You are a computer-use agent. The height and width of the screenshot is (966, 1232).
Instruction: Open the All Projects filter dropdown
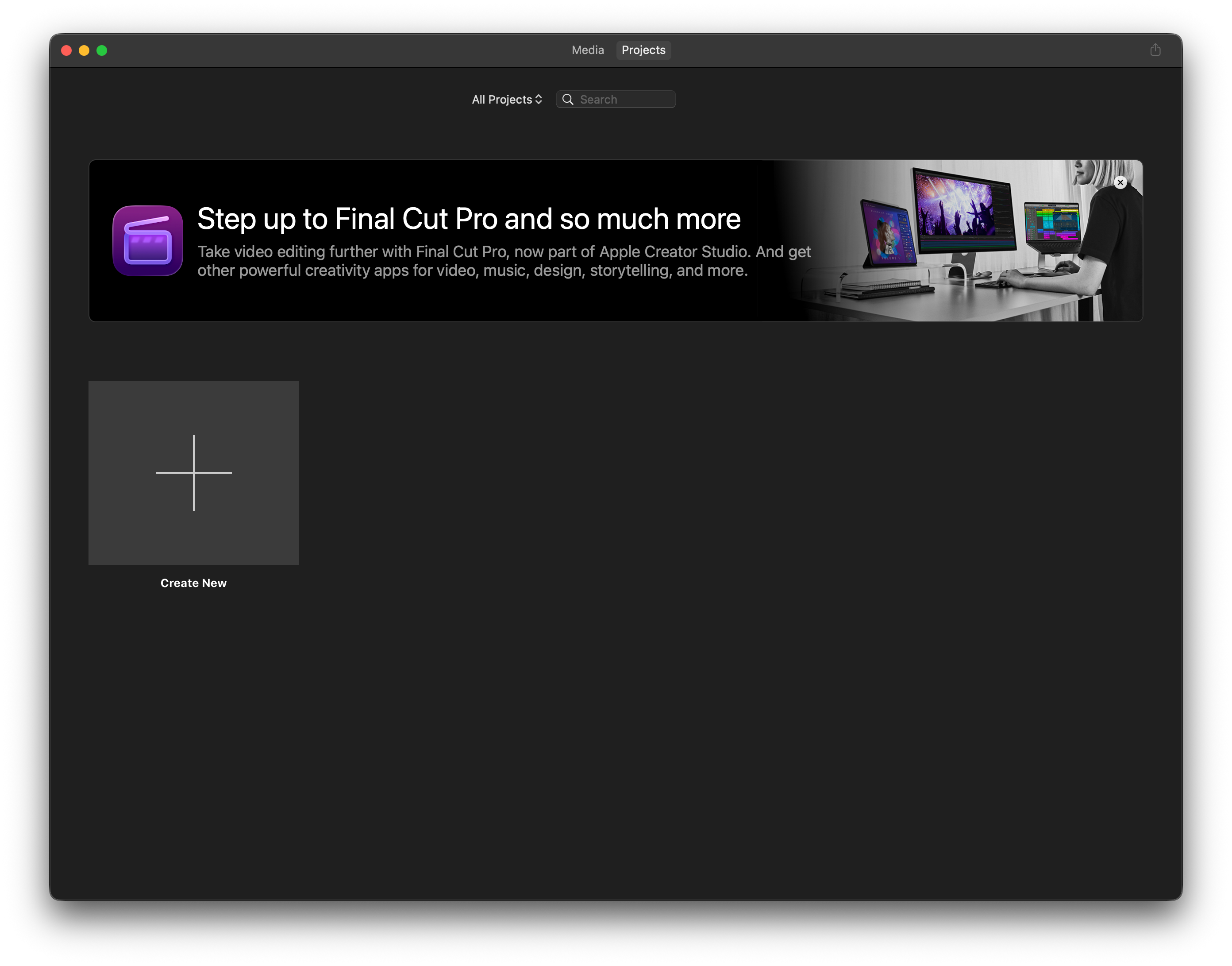pyautogui.click(x=507, y=100)
